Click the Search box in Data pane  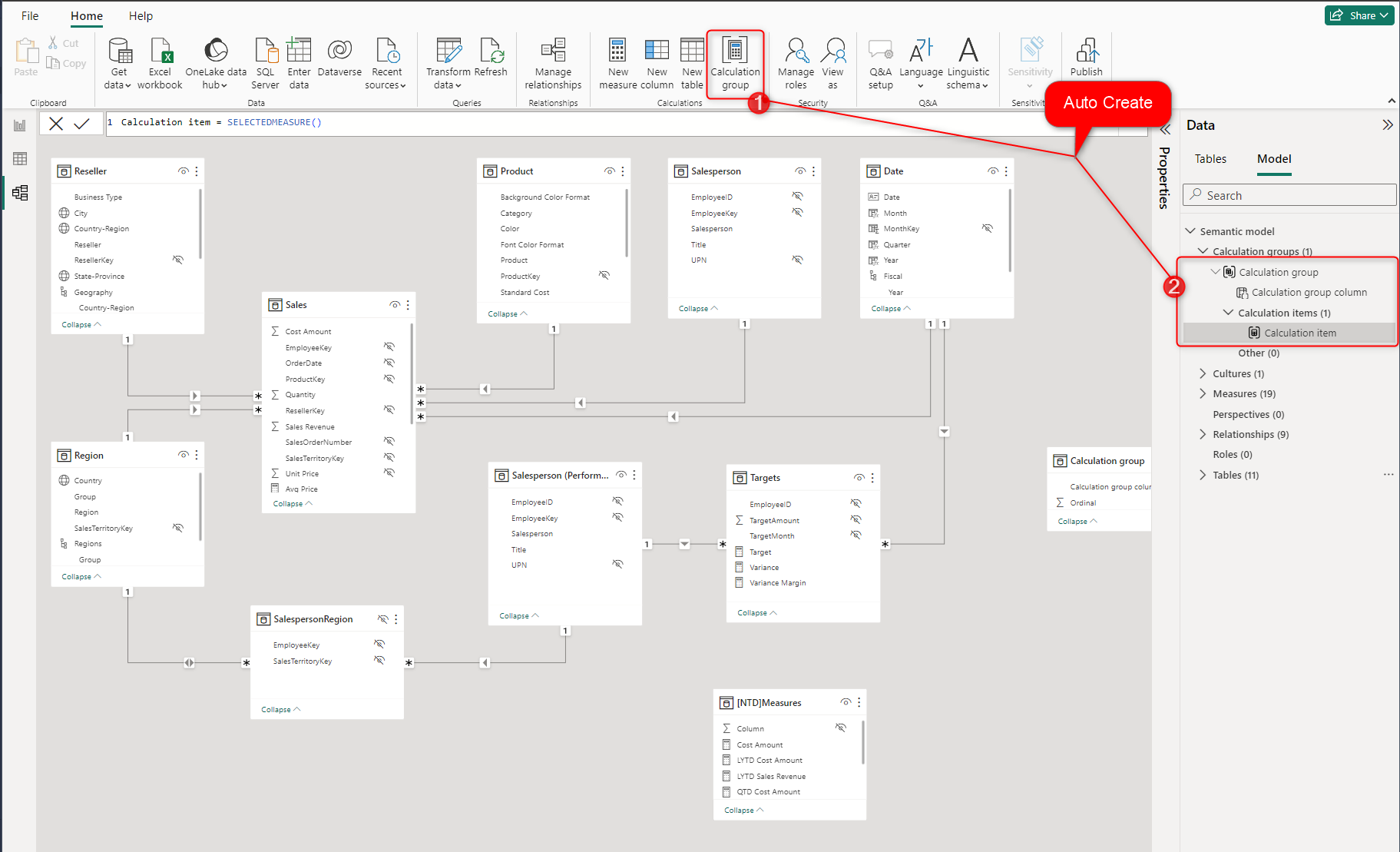tap(1290, 195)
